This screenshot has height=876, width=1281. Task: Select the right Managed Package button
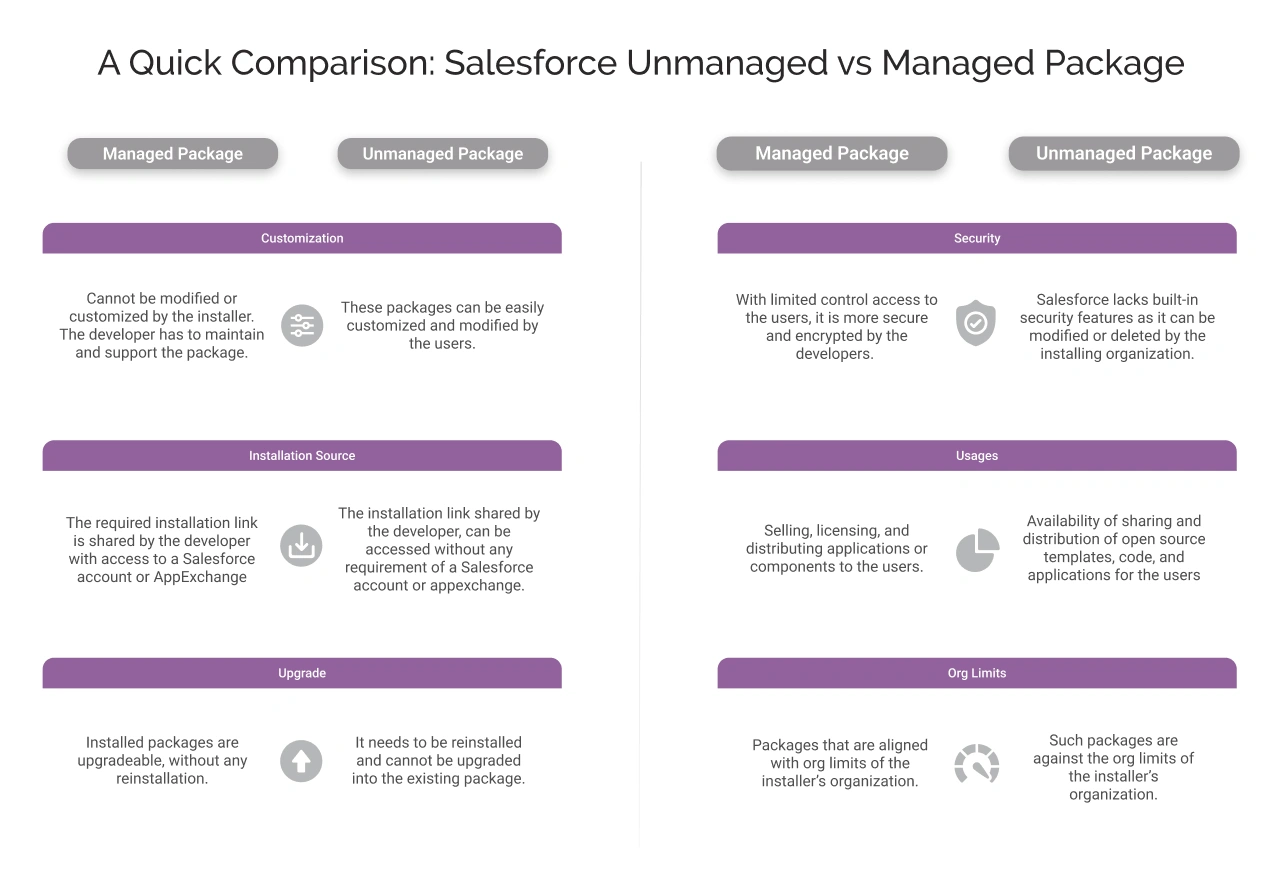pyautogui.click(x=832, y=154)
